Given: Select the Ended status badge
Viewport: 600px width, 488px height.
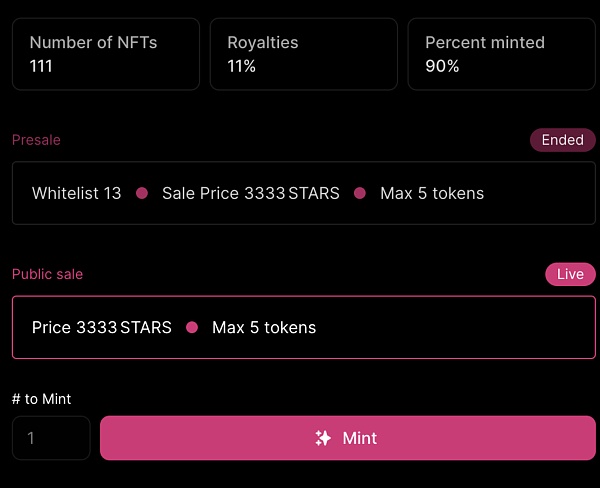Looking at the screenshot, I should tap(562, 140).
